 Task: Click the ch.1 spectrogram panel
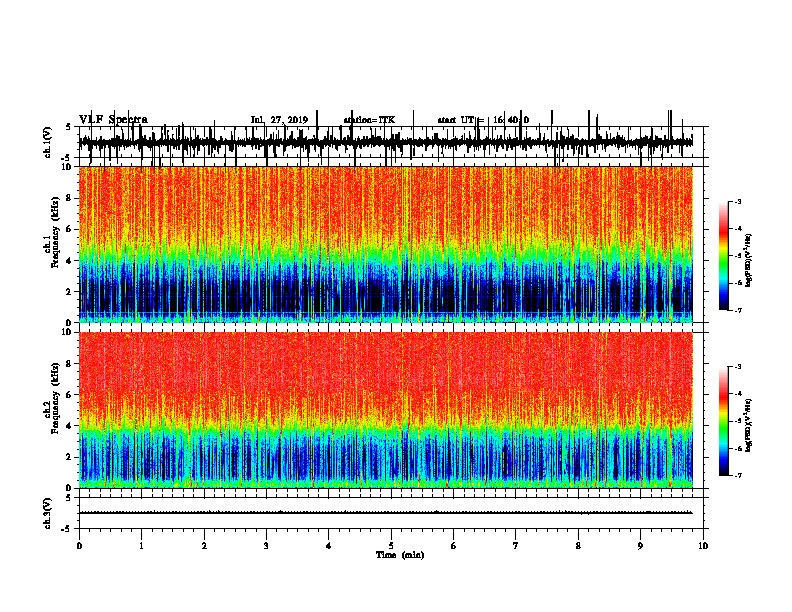click(386, 244)
